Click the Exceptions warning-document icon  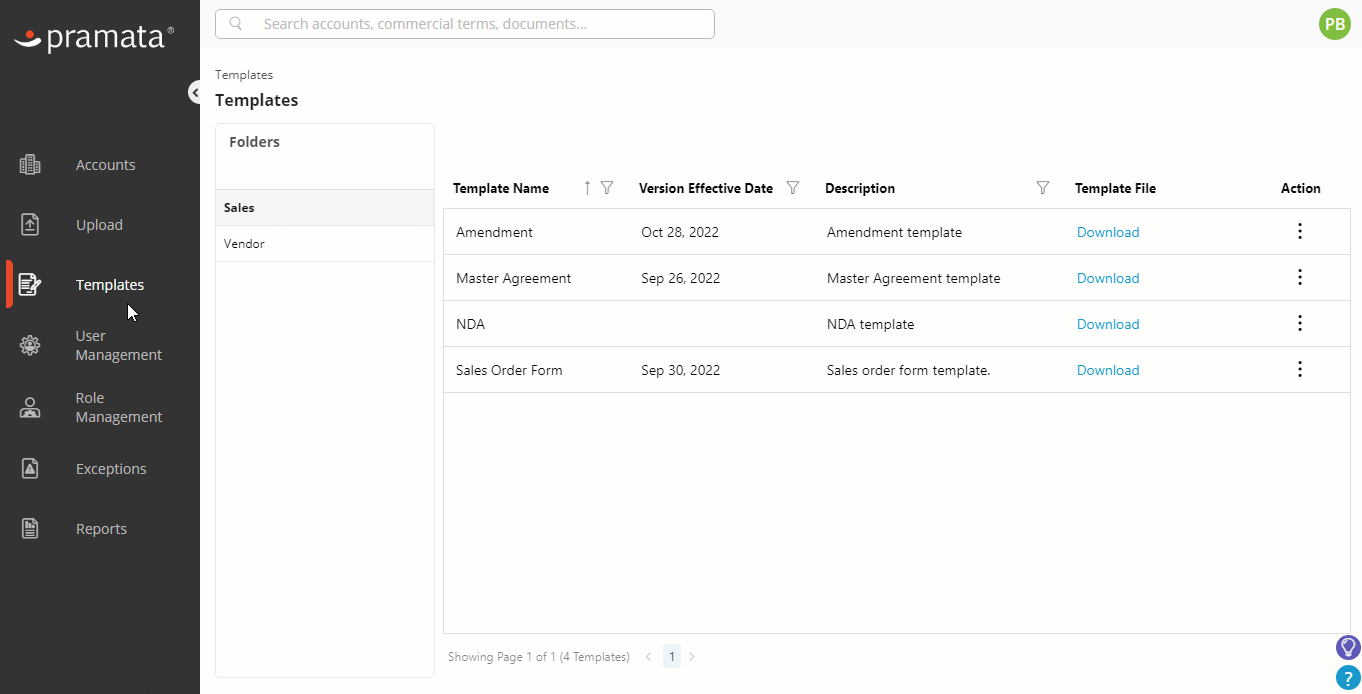click(x=30, y=468)
